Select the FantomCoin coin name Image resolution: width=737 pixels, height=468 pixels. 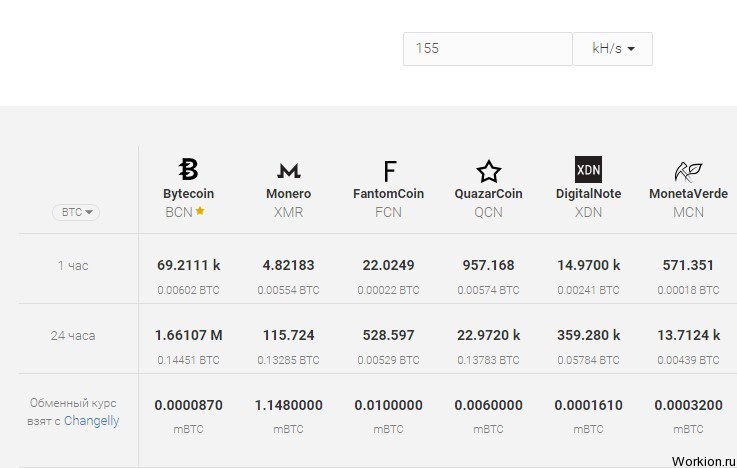coord(389,194)
